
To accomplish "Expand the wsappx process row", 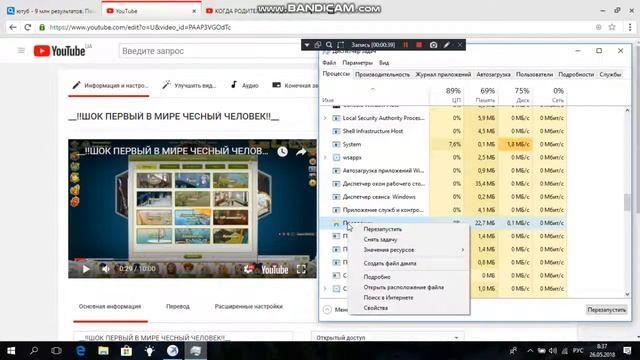I will 325,158.
